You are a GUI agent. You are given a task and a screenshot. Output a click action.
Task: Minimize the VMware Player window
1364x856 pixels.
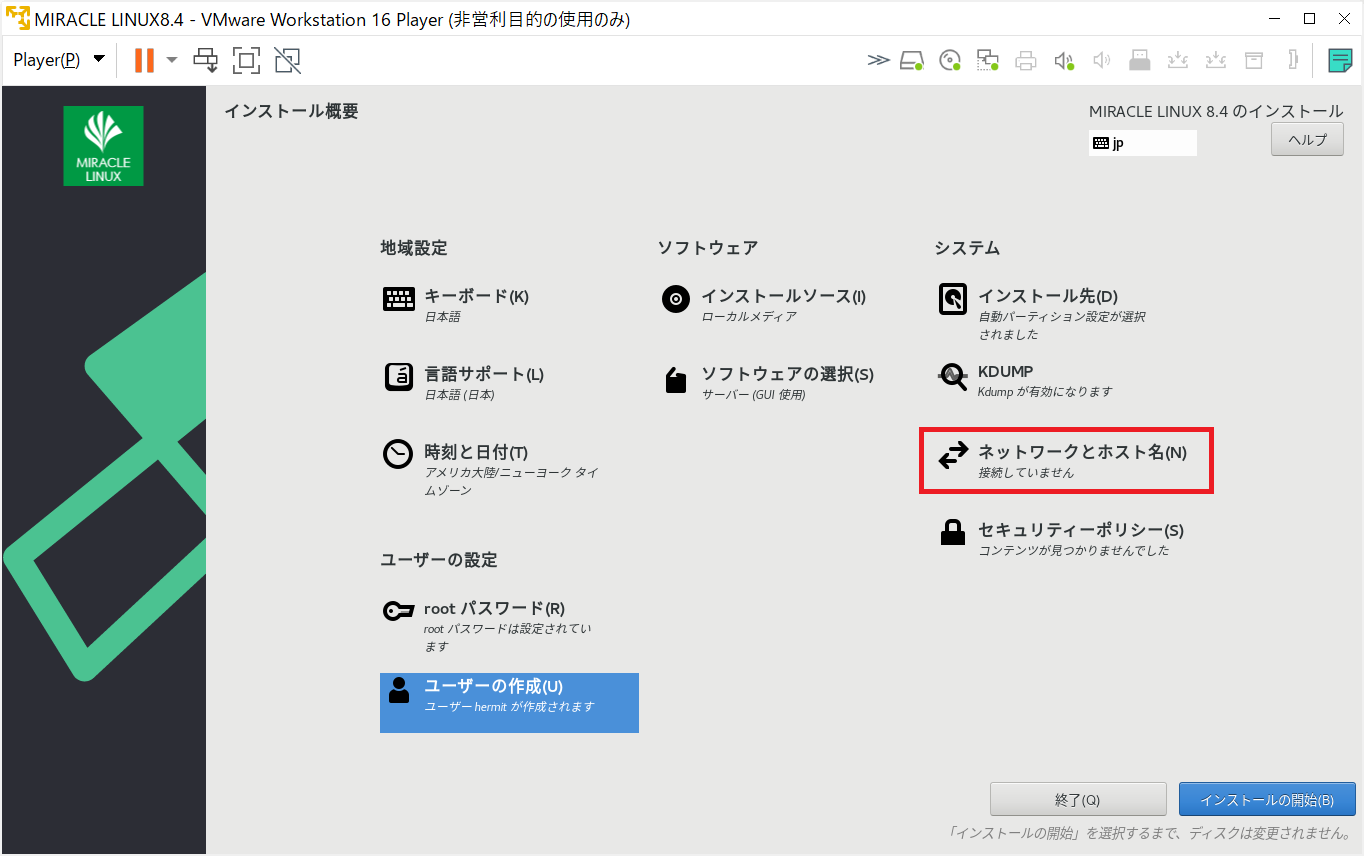(x=1273, y=18)
